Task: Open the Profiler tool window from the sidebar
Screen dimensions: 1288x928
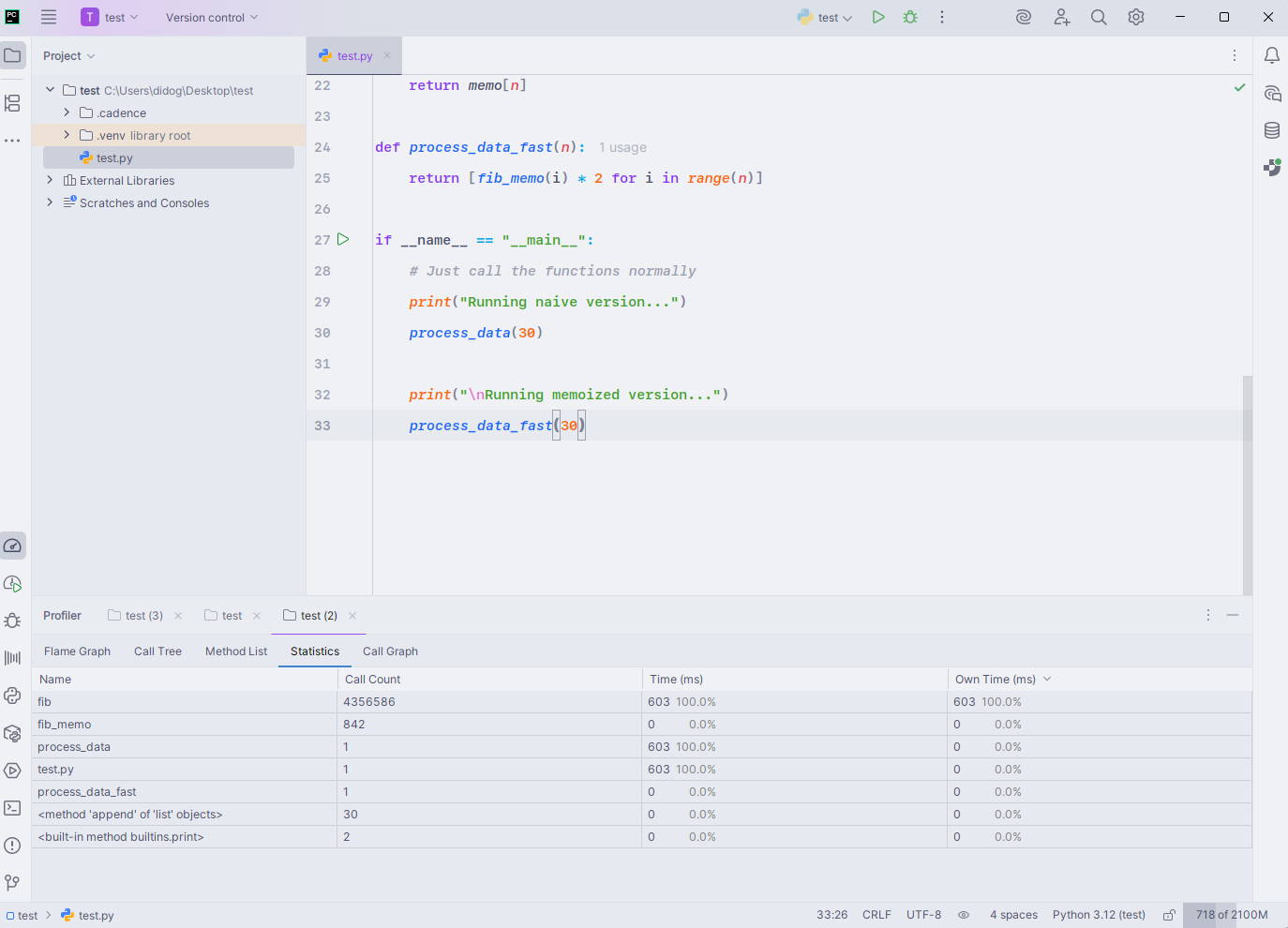Action: click(x=13, y=546)
